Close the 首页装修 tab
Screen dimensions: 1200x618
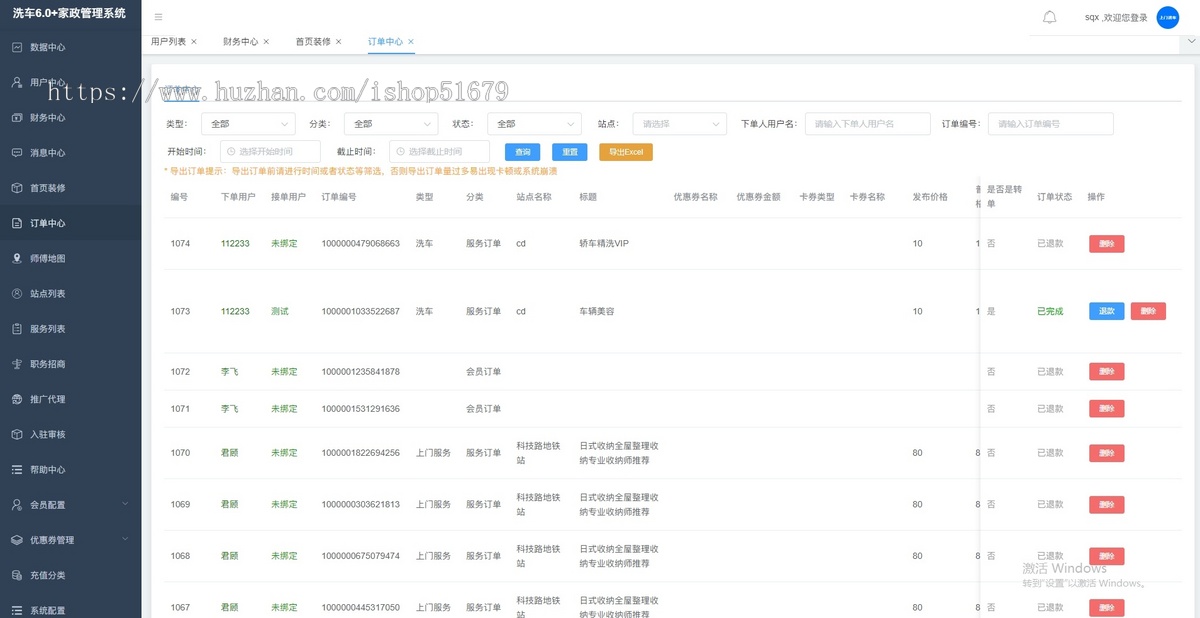coord(339,42)
